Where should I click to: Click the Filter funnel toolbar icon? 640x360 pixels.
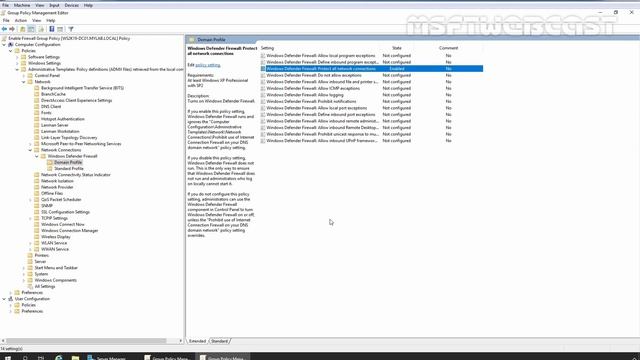[x=71, y=29]
